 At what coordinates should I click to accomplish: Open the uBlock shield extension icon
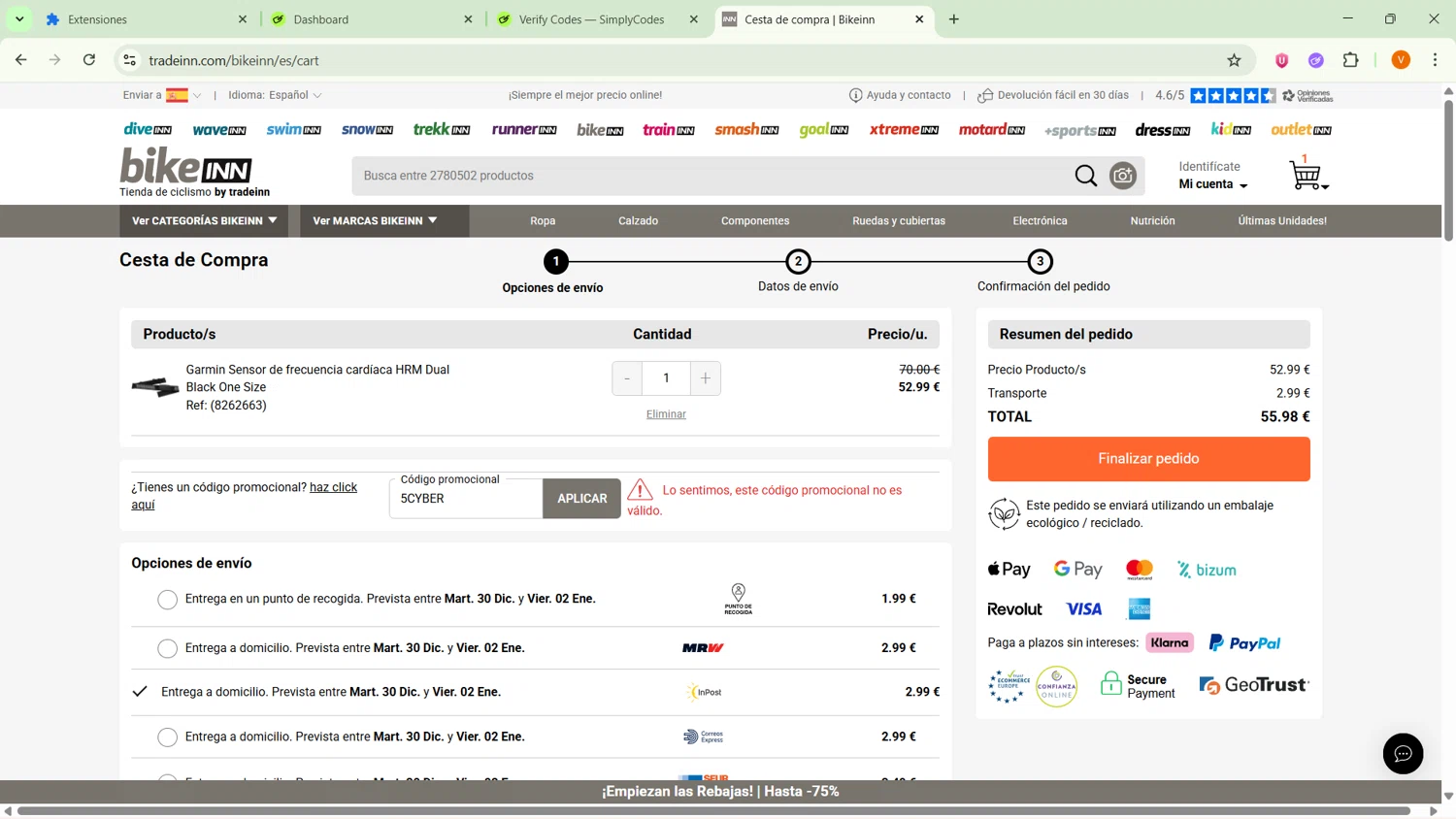coord(1281,60)
